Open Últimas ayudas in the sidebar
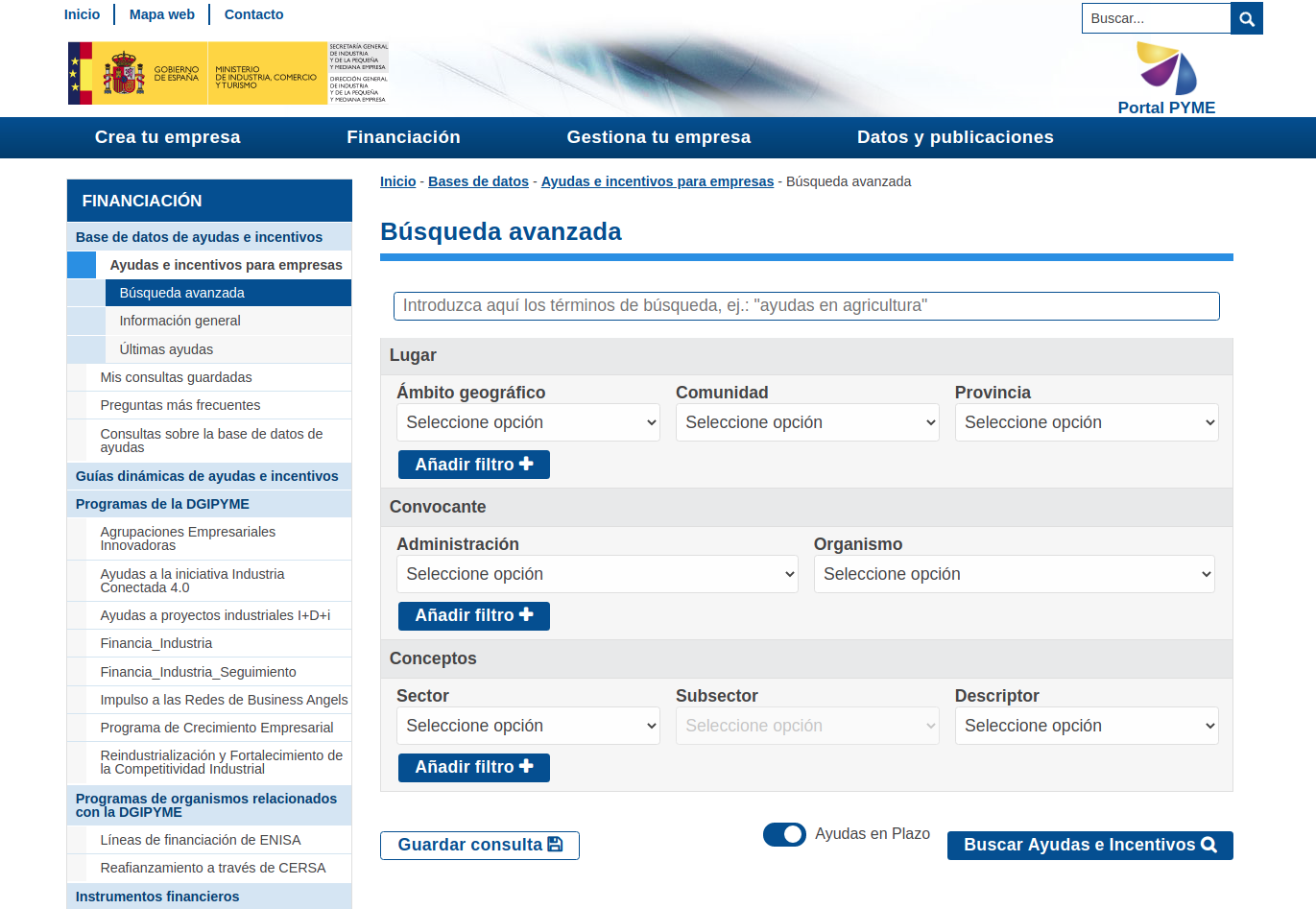 coord(166,349)
